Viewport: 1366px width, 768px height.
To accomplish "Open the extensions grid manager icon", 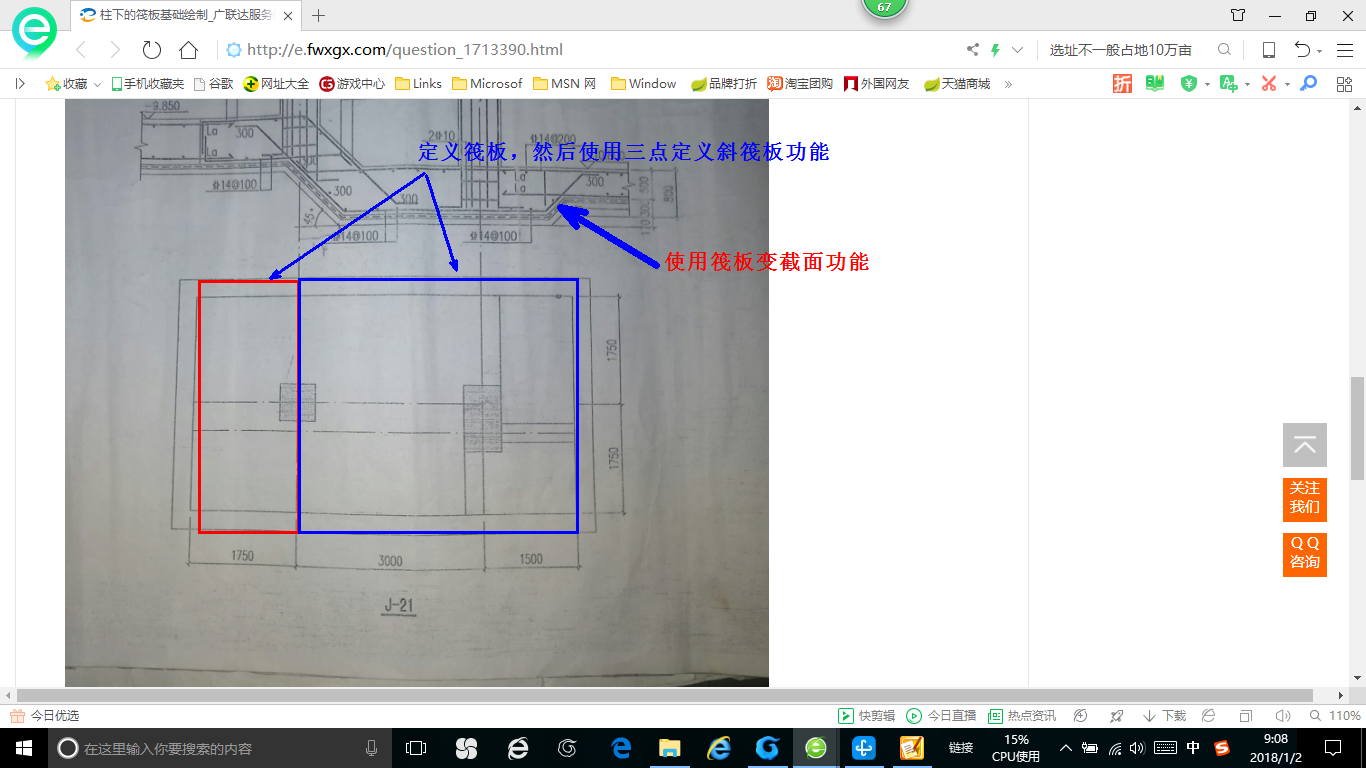I will point(1344,84).
